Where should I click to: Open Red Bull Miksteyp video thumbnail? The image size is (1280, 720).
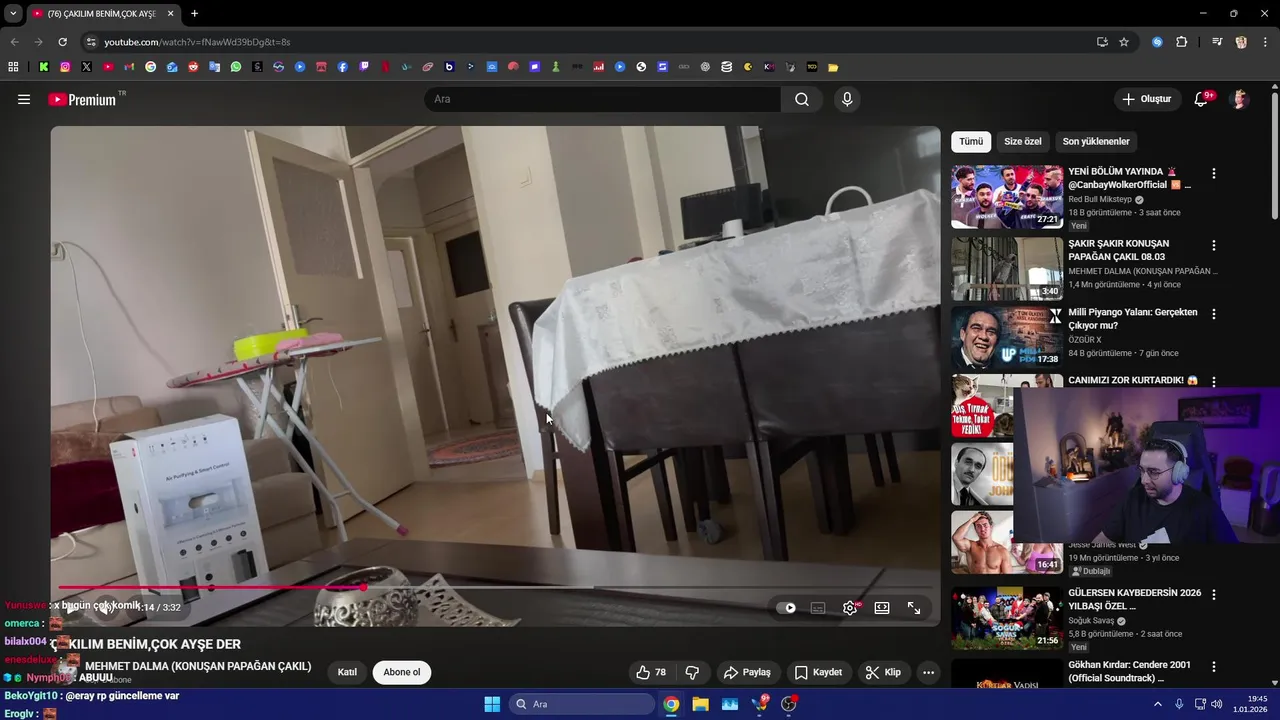(x=1007, y=197)
